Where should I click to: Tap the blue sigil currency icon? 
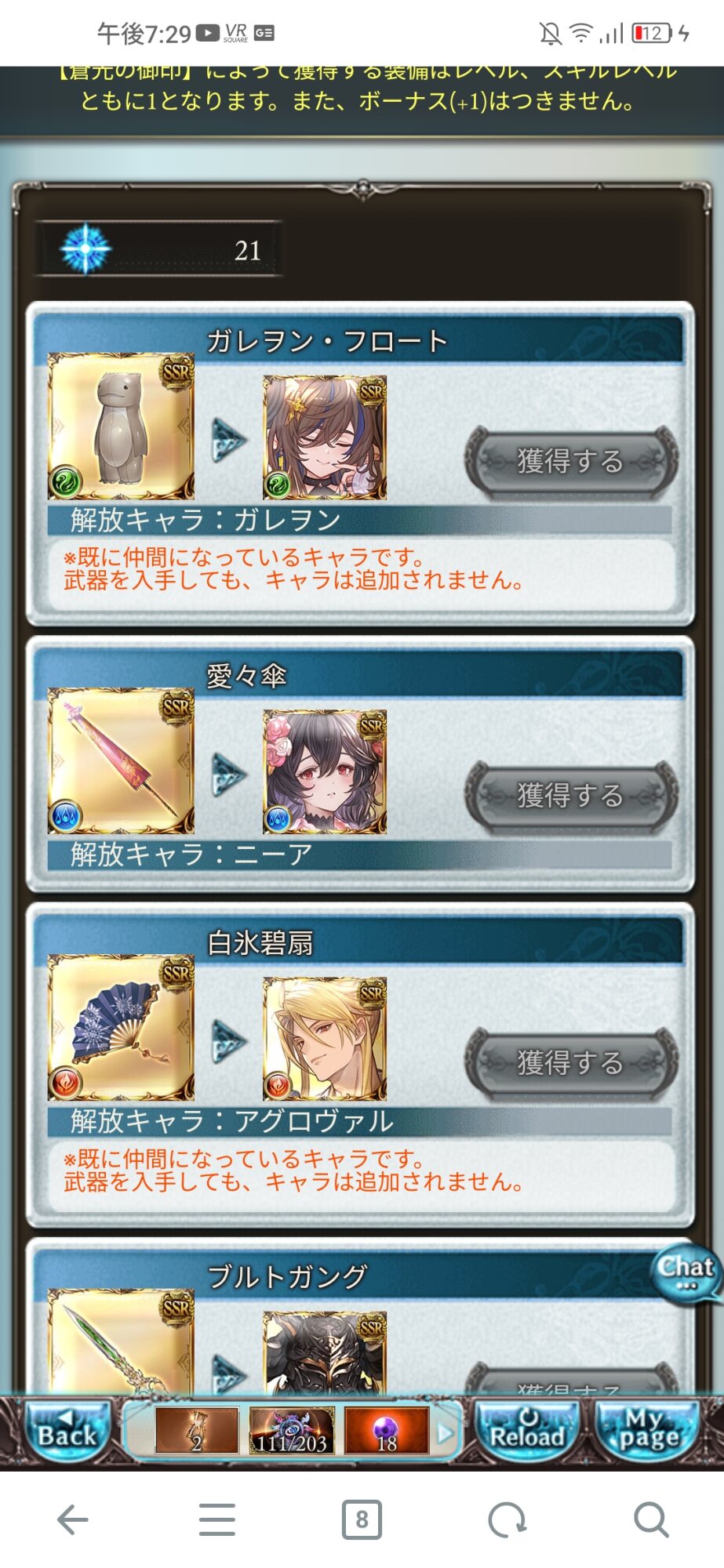[x=85, y=249]
